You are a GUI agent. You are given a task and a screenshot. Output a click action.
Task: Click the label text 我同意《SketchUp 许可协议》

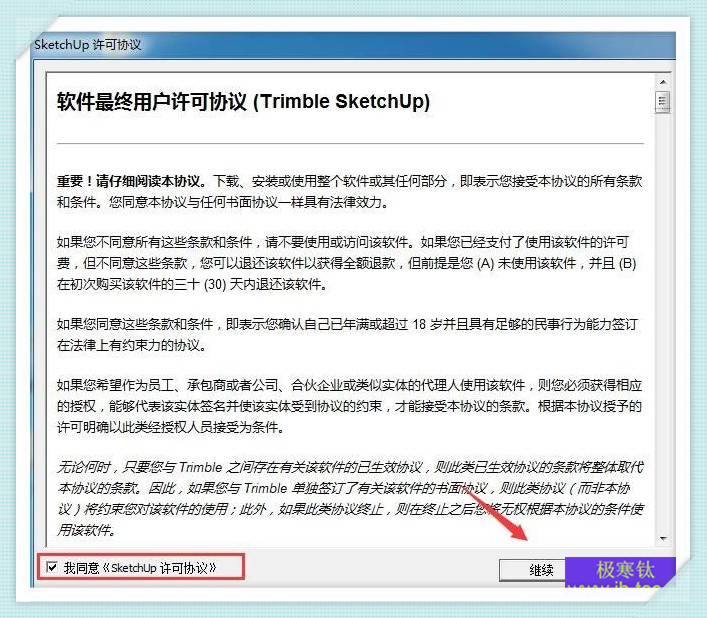(x=140, y=568)
